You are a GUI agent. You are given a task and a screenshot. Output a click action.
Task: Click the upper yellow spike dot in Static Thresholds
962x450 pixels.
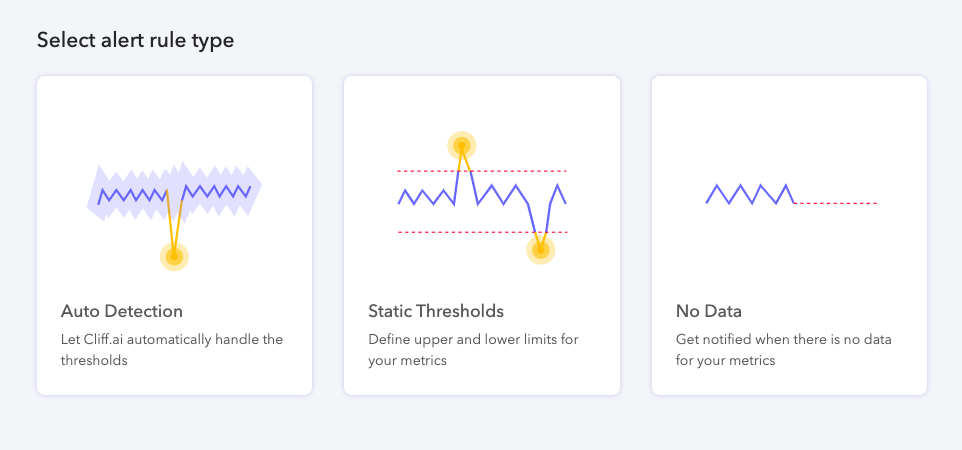coord(461,146)
